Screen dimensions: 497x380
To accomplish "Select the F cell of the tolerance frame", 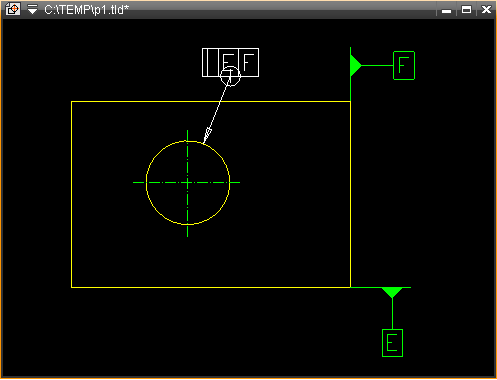I will [x=249, y=62].
